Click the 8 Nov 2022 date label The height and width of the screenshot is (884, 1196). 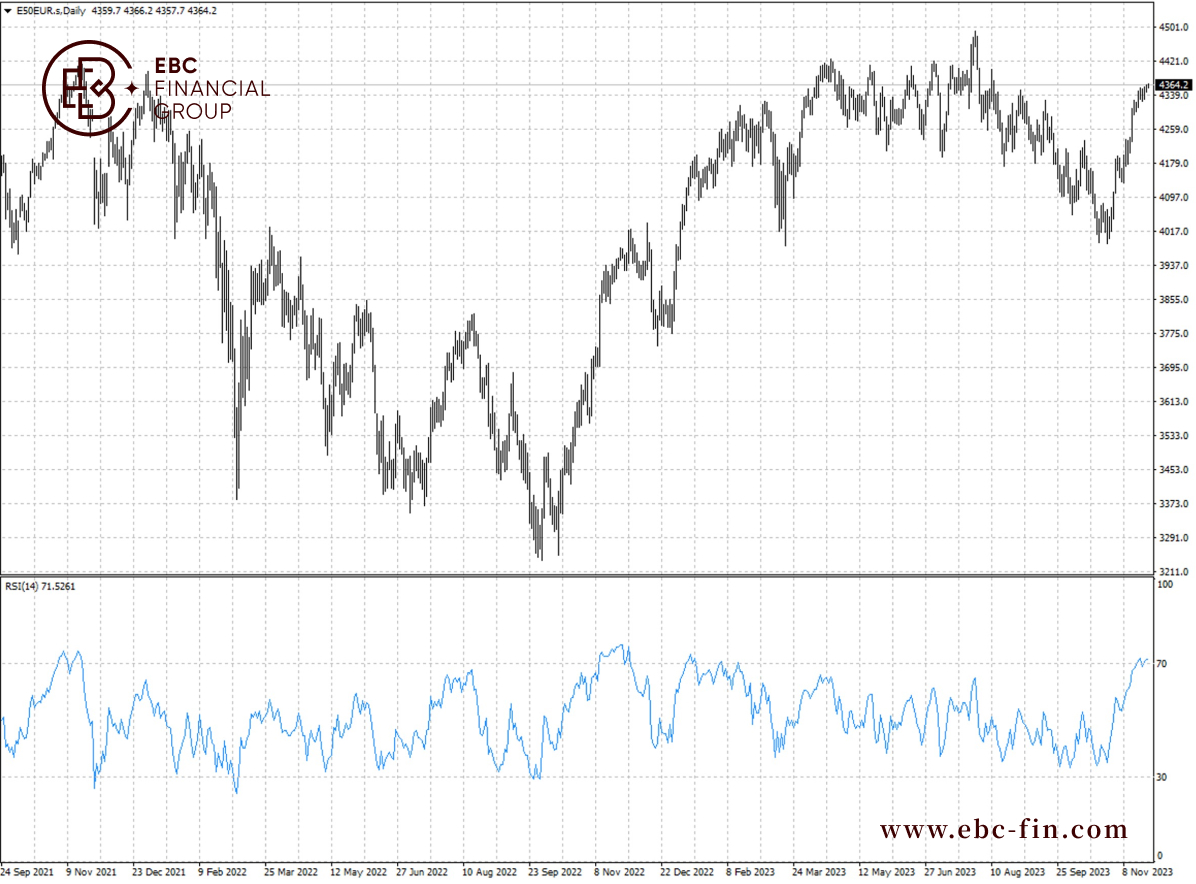619,872
